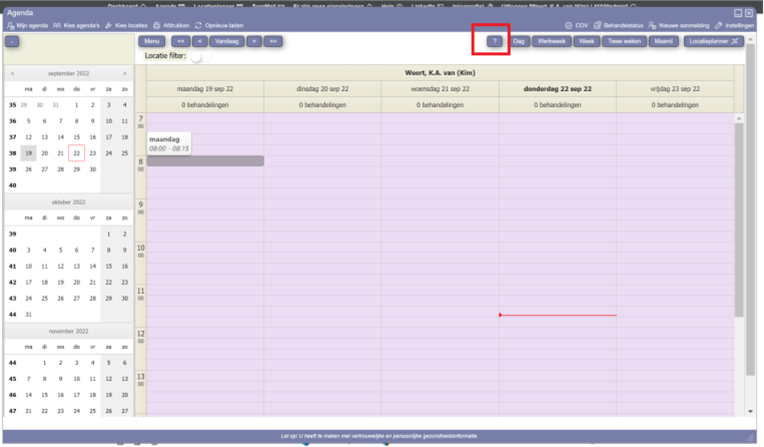
Task: Open the Locatieplanner
Action: (714, 41)
